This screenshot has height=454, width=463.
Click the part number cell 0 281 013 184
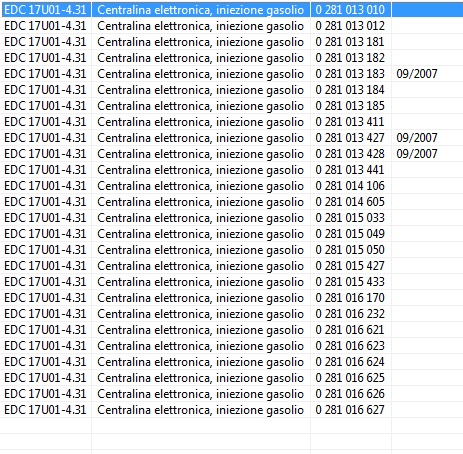pyautogui.click(x=351, y=90)
